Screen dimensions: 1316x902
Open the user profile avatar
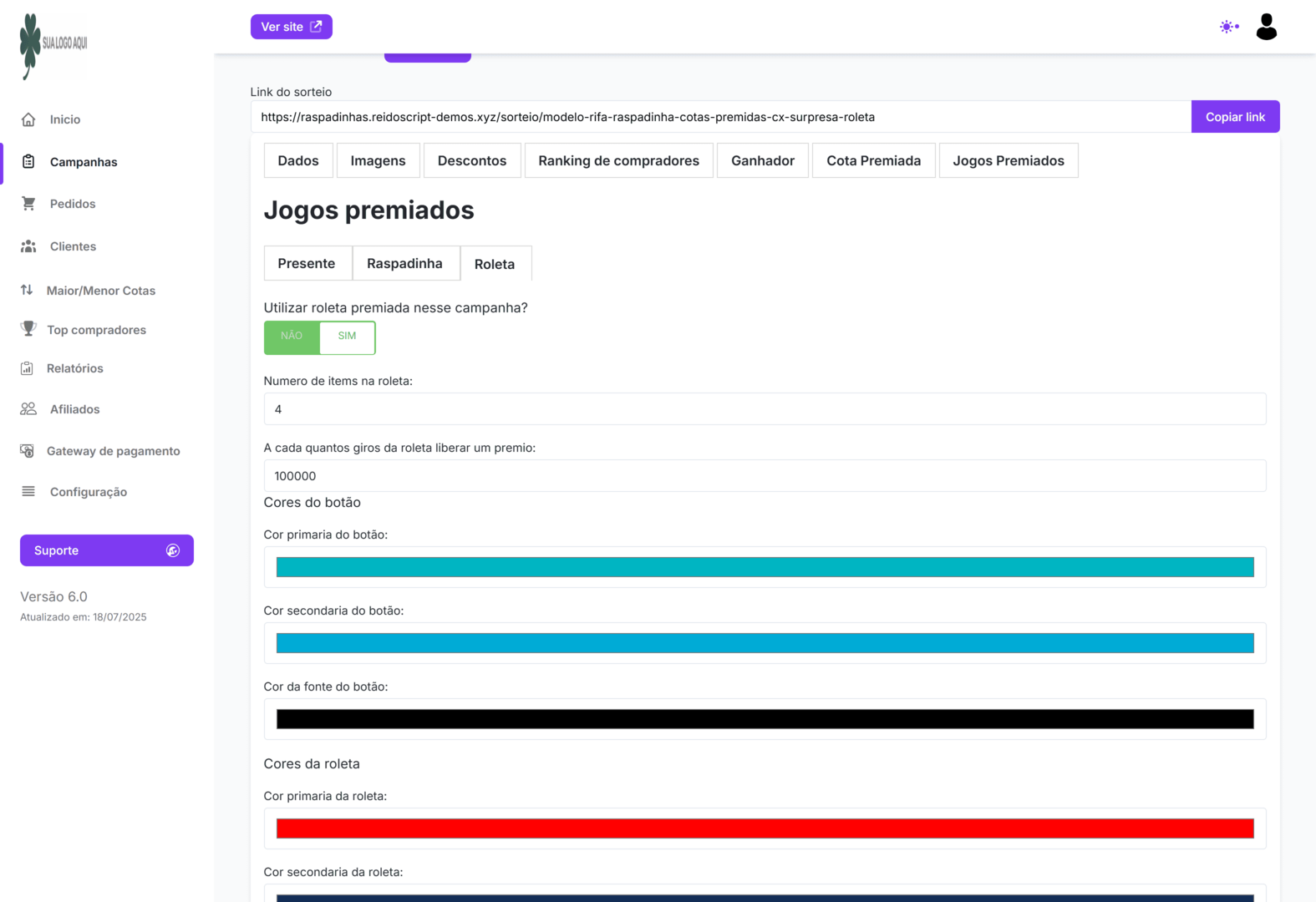coord(1266,27)
